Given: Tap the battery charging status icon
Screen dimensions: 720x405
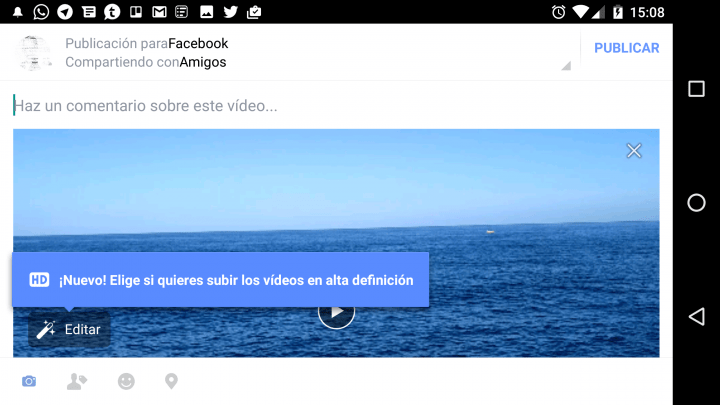Looking at the screenshot, I should [x=618, y=12].
